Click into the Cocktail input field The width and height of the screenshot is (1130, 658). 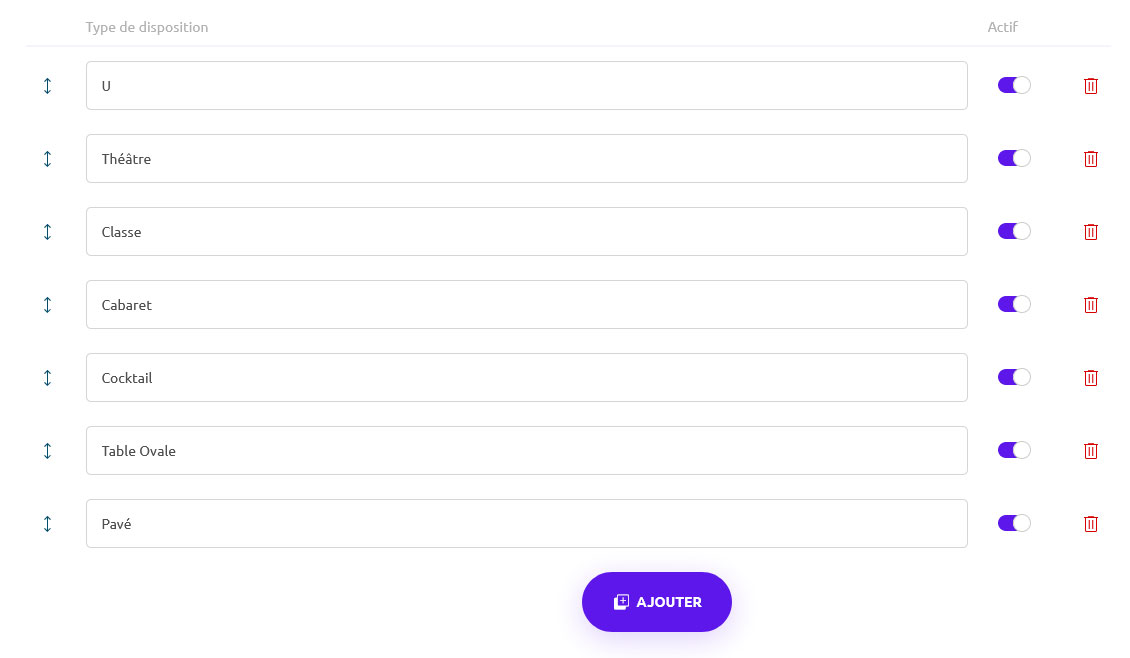pos(526,378)
